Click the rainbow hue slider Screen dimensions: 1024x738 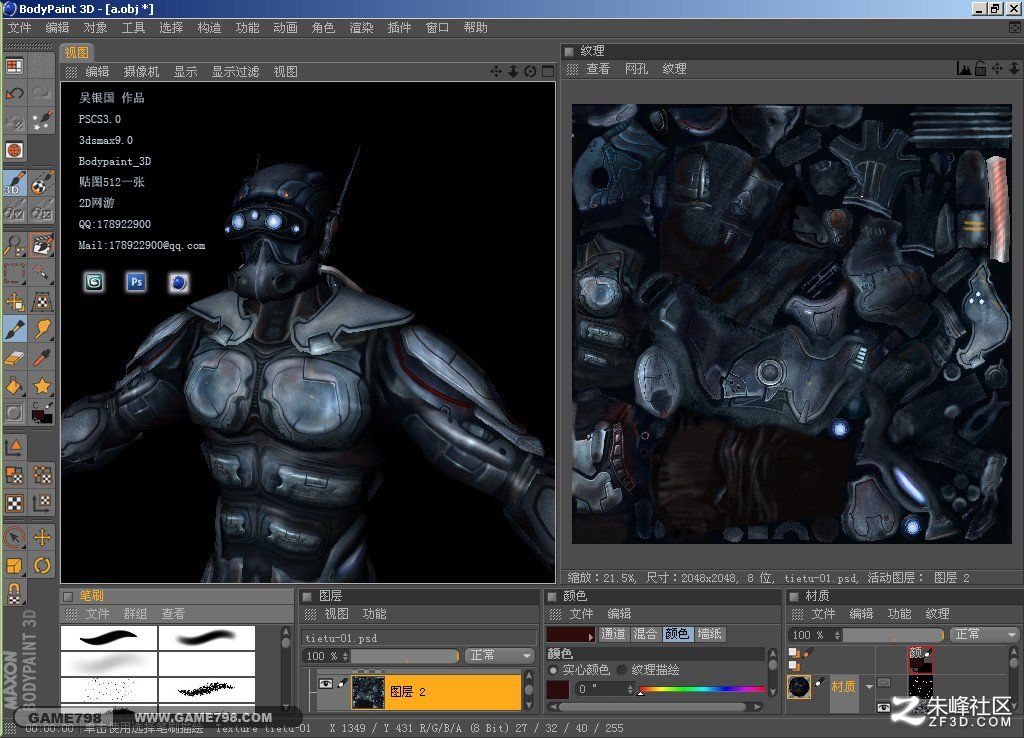click(x=702, y=688)
